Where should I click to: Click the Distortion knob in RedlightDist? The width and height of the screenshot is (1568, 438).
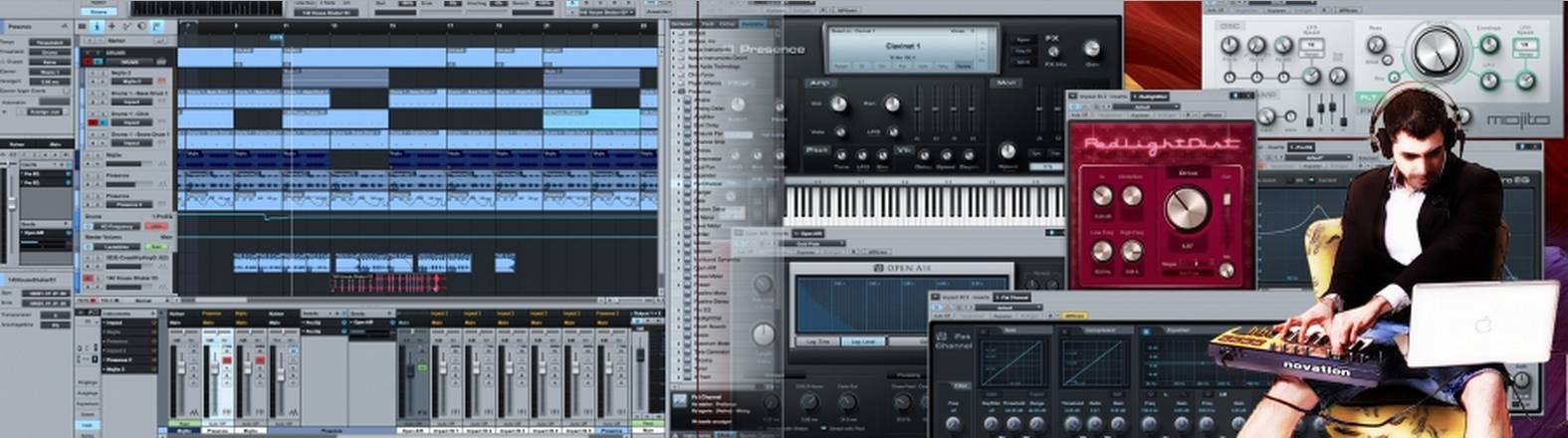point(1132,196)
